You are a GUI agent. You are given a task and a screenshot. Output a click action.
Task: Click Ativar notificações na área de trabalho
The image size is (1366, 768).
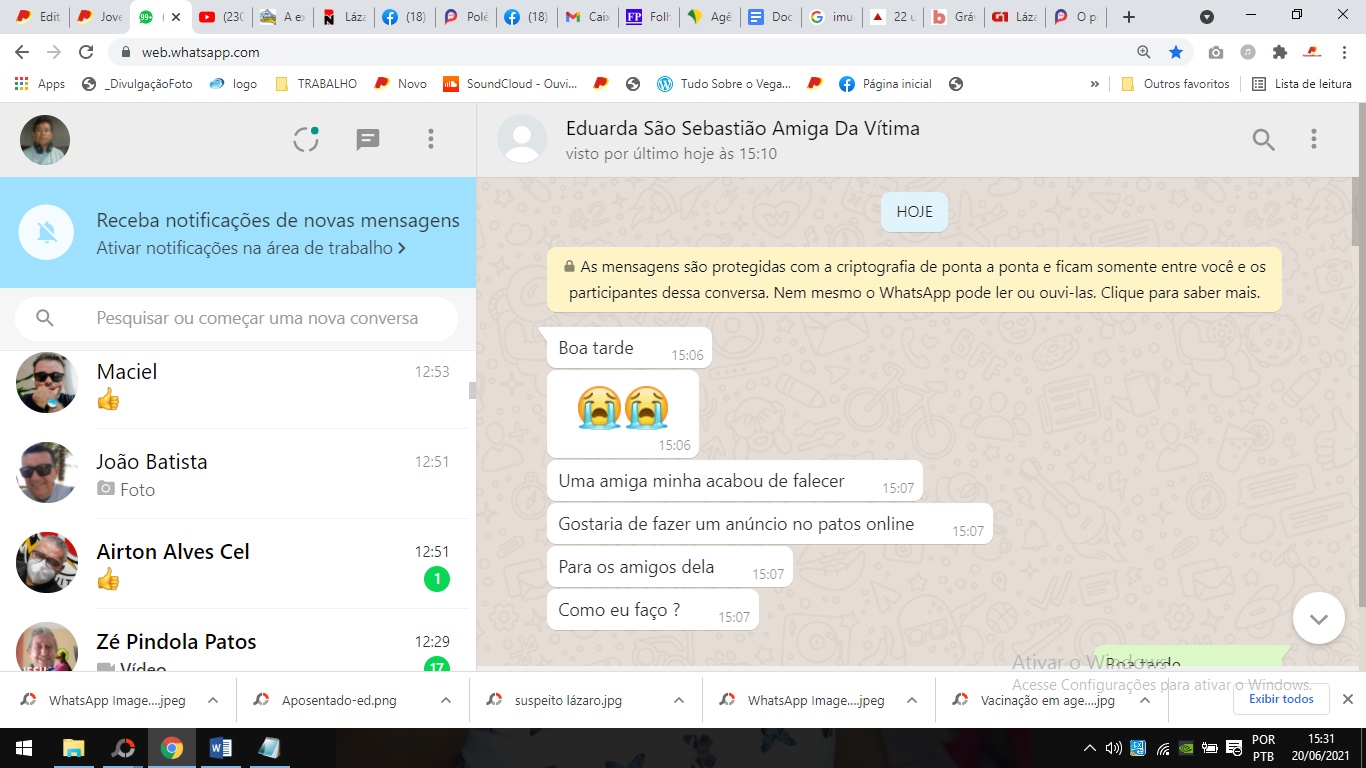click(x=246, y=246)
